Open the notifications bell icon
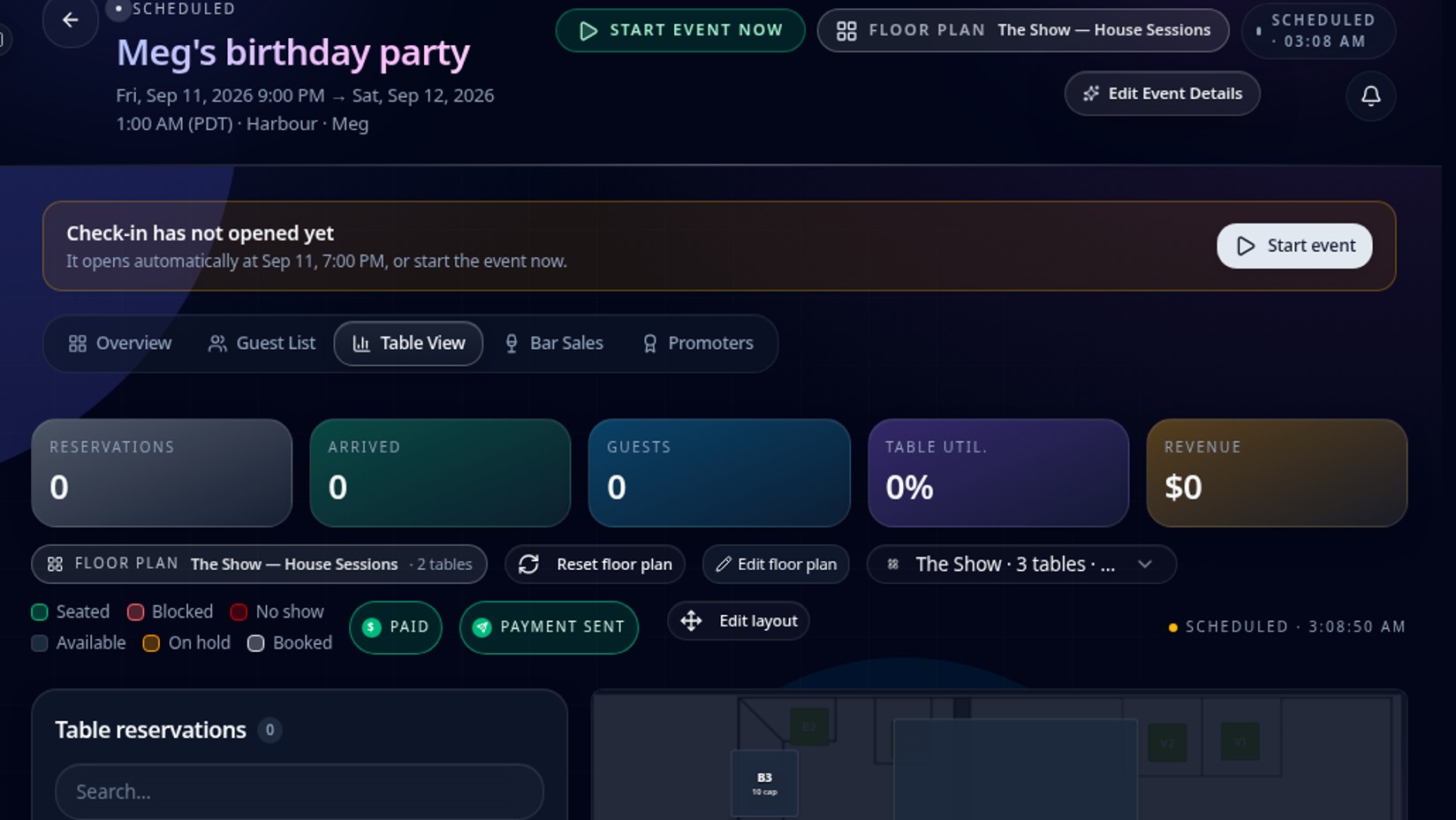 [x=1370, y=95]
